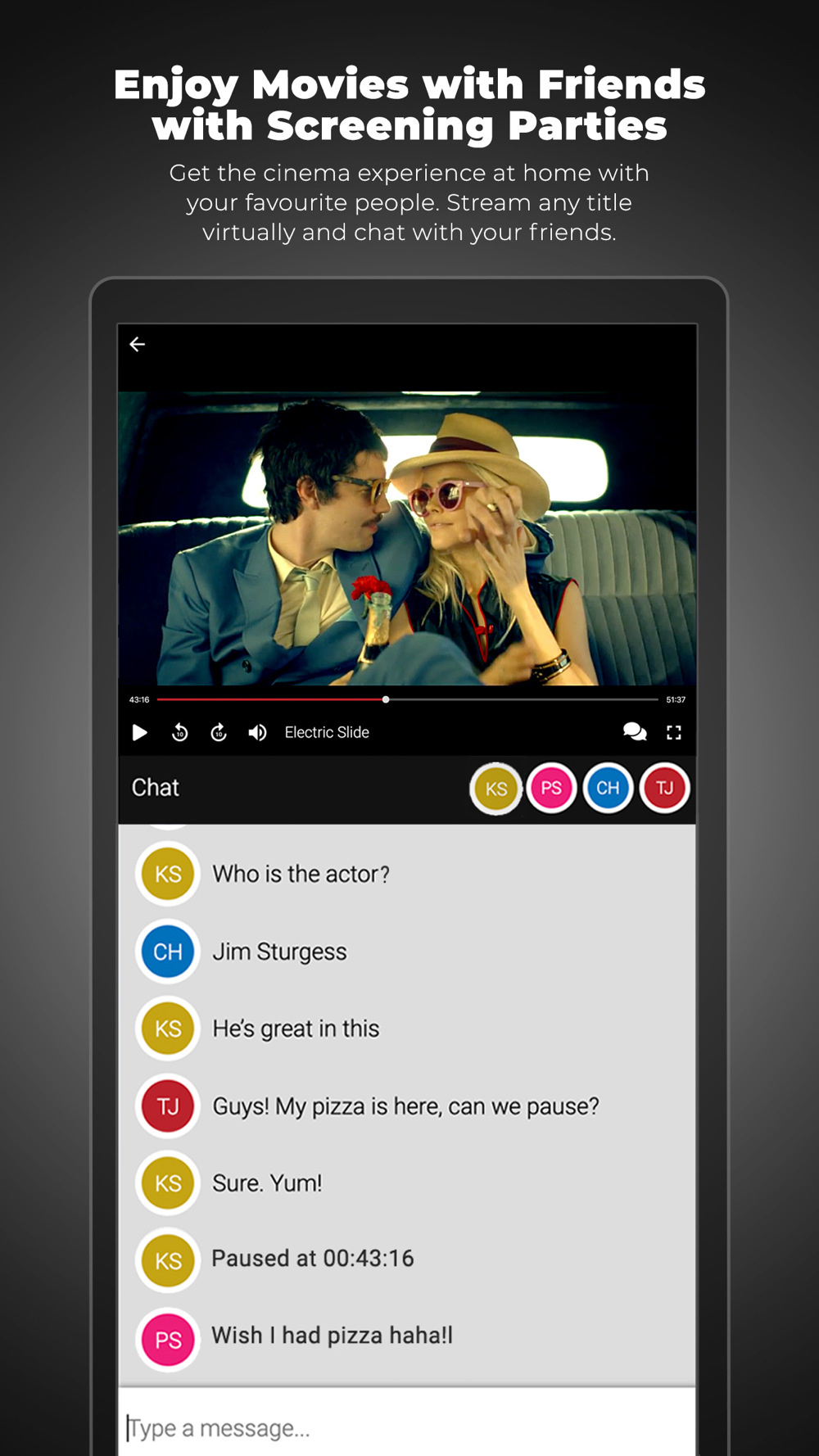Click the "He's great in this" message
This screenshot has height=1456, width=819.
coord(296,1029)
